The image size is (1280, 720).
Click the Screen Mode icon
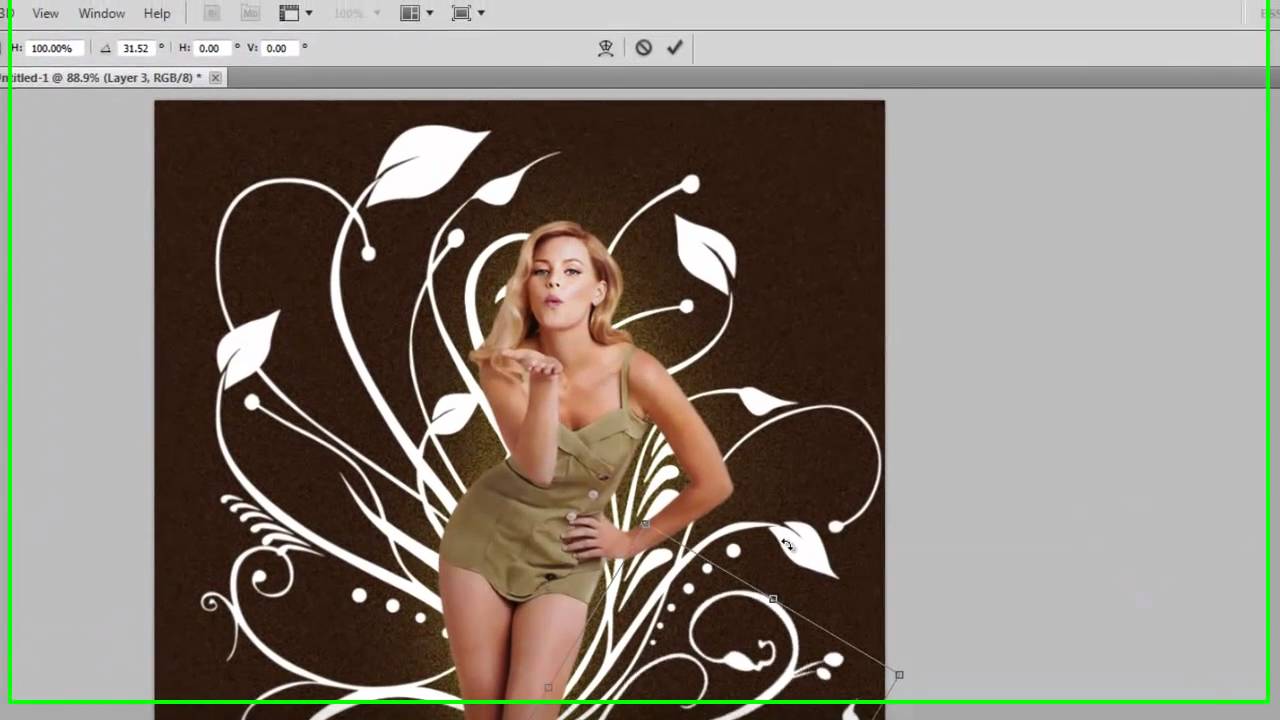point(461,13)
